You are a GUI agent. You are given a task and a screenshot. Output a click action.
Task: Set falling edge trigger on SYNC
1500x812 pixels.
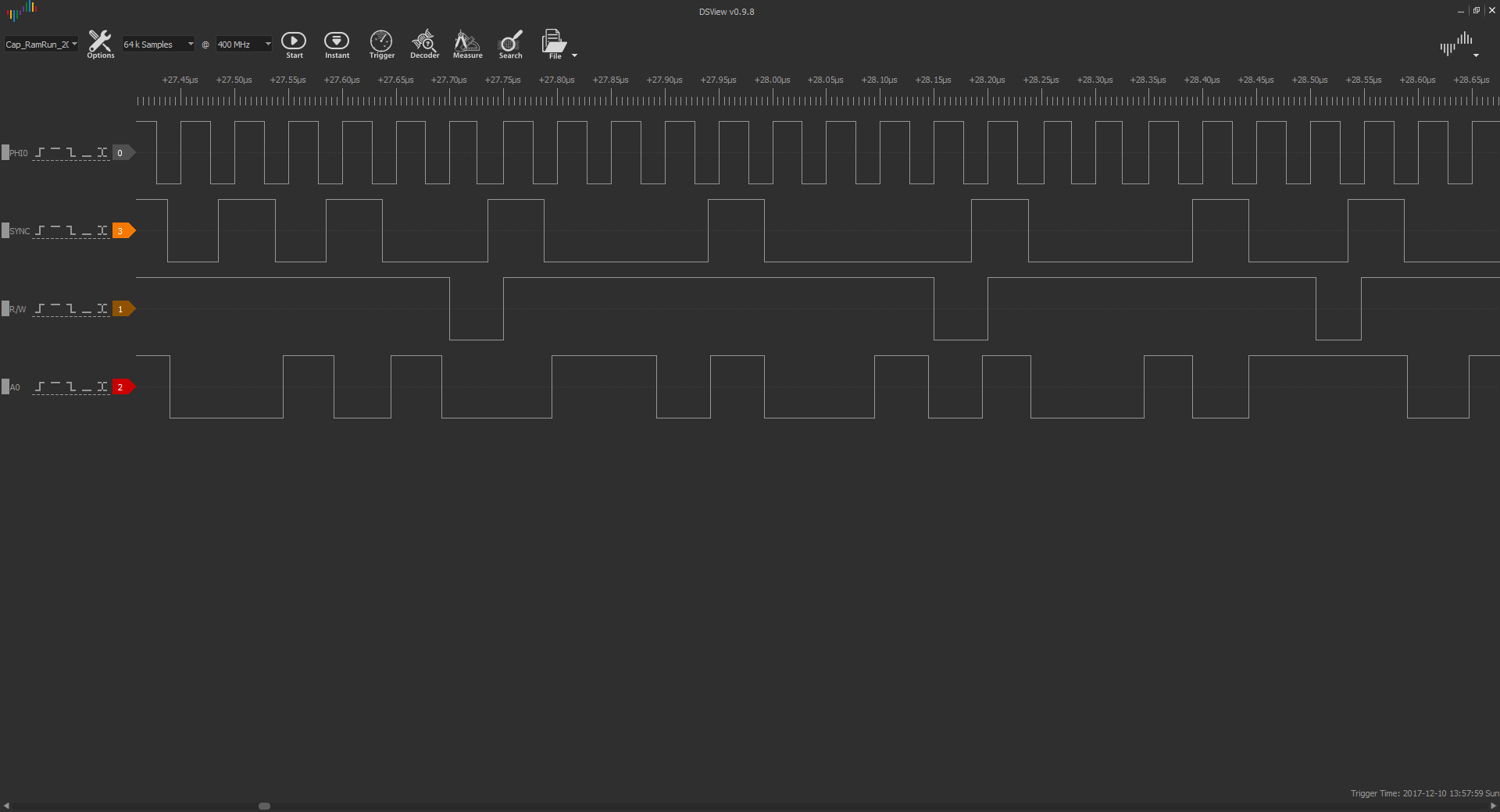pos(71,231)
